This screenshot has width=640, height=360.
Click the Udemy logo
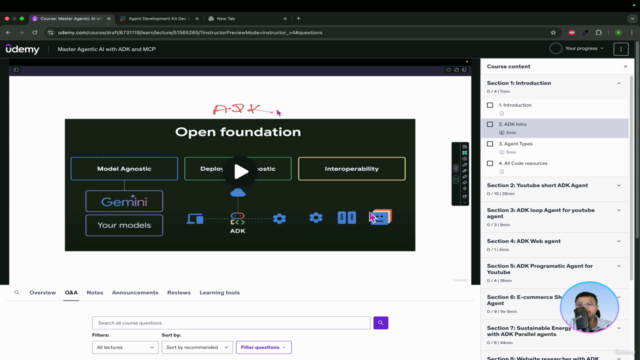[x=22, y=49]
